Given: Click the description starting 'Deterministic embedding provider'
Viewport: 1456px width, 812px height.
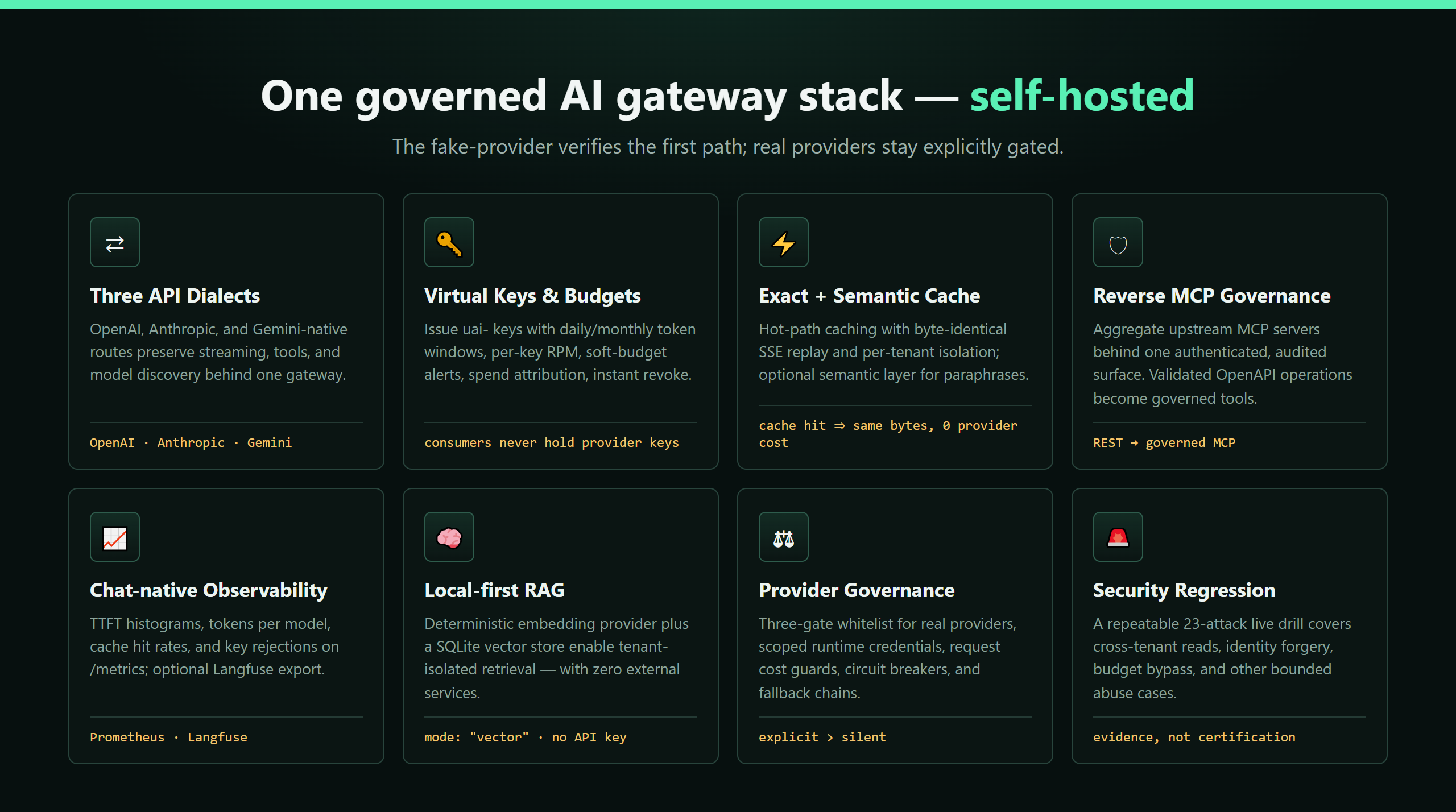Looking at the screenshot, I should (556, 658).
